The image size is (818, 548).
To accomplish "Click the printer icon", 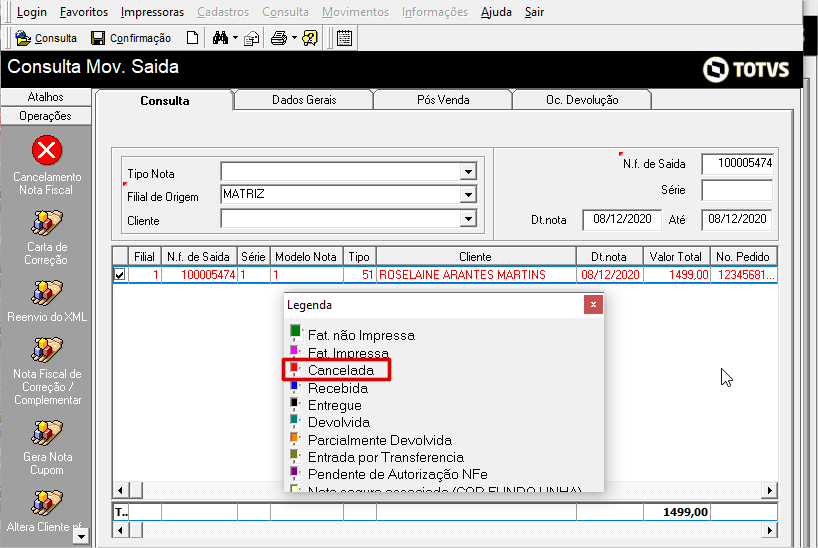I will [x=279, y=38].
